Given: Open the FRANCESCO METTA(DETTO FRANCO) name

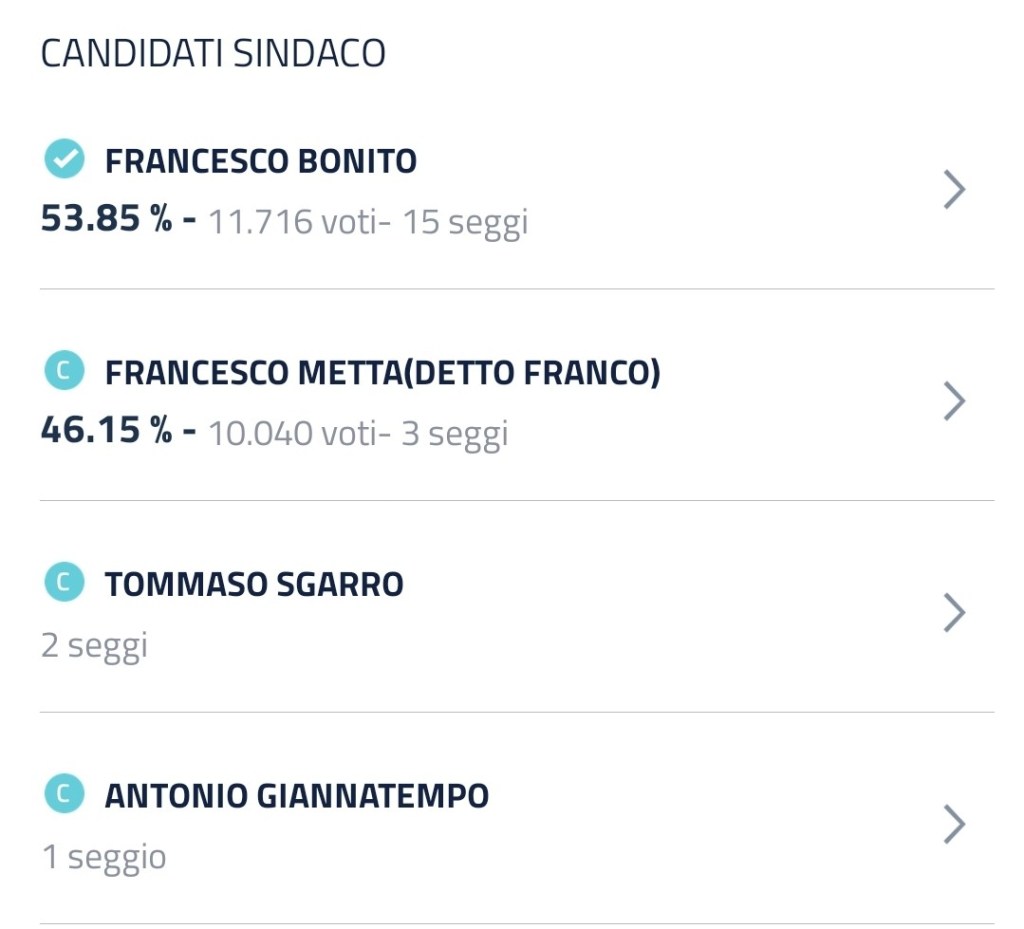Looking at the screenshot, I should coord(383,373).
